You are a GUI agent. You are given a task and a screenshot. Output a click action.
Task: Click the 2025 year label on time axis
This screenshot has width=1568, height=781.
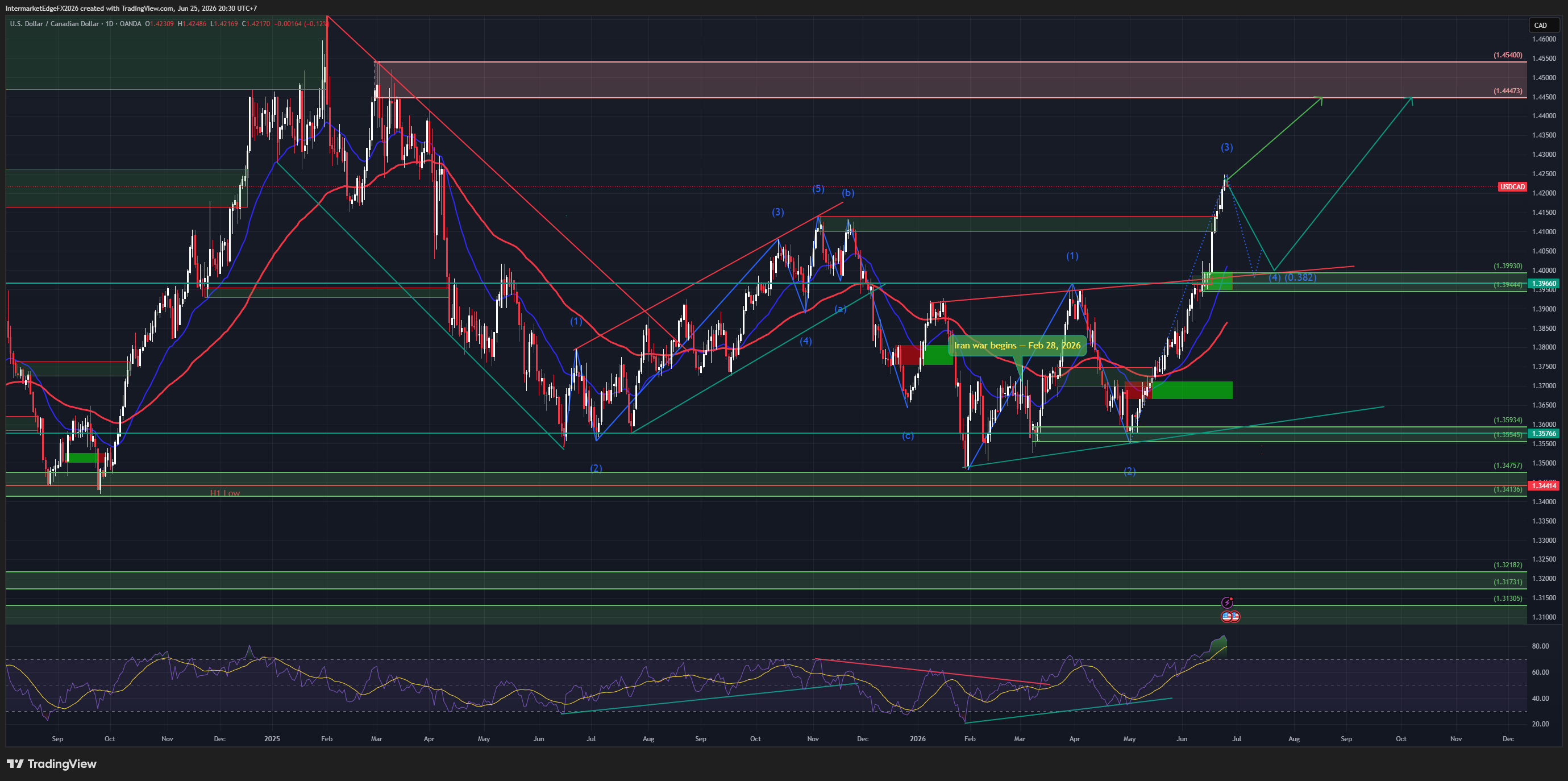tap(272, 738)
